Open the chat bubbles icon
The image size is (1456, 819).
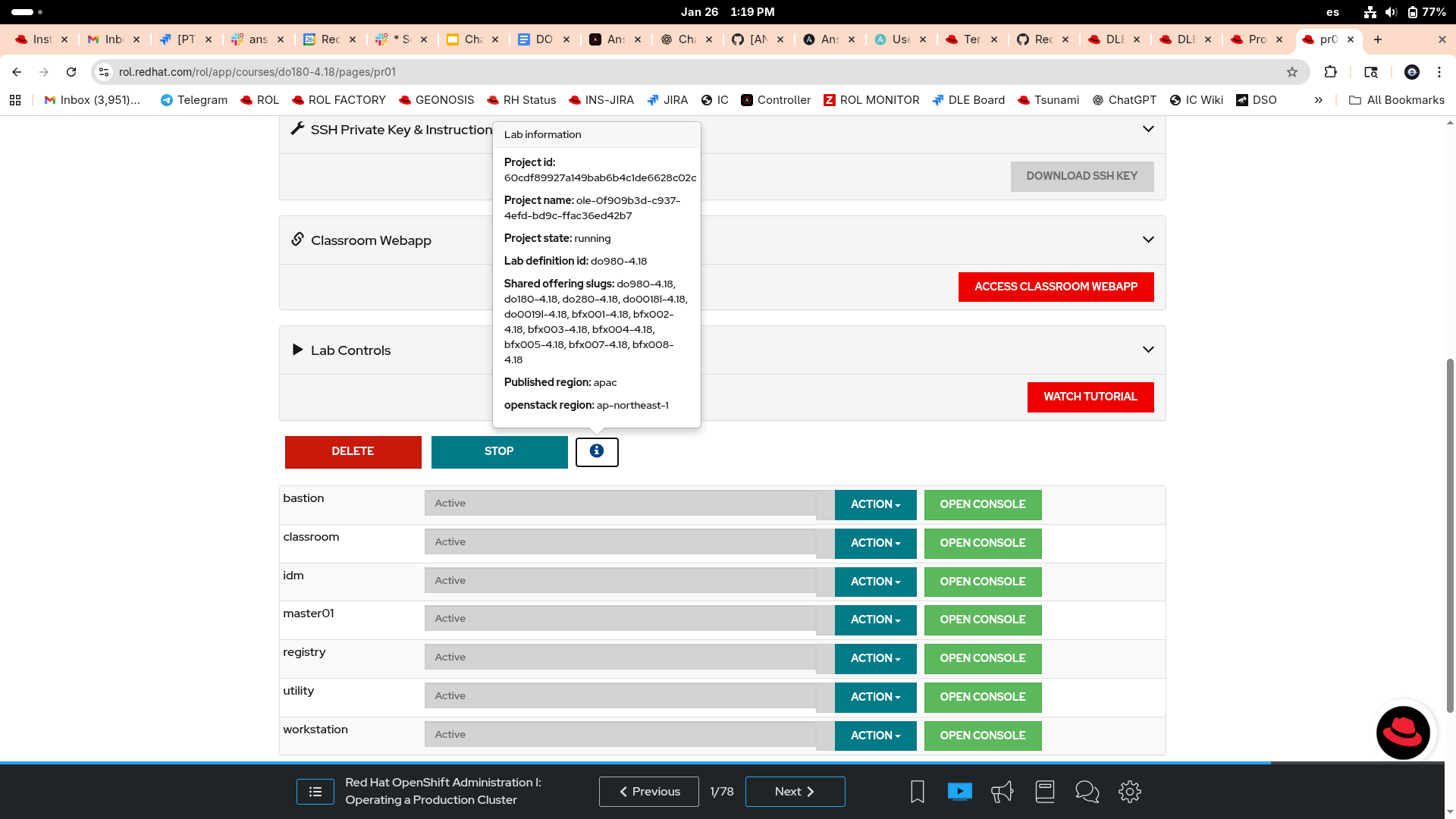(x=1087, y=792)
